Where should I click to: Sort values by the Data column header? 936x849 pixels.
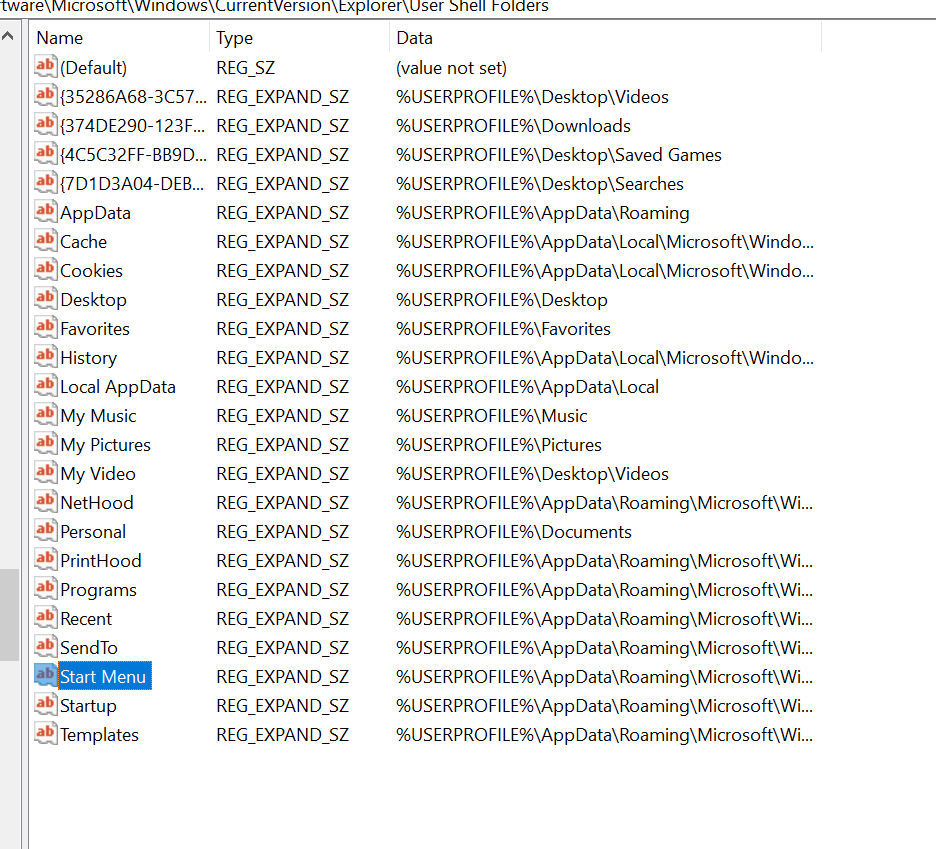point(605,38)
